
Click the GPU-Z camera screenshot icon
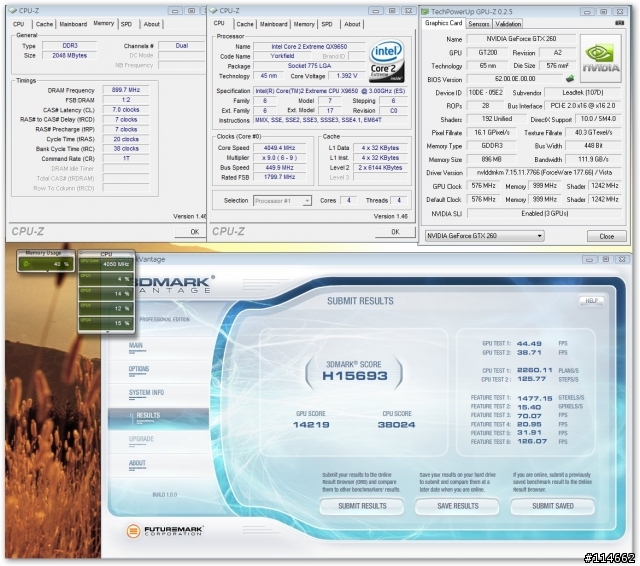(x=620, y=23)
